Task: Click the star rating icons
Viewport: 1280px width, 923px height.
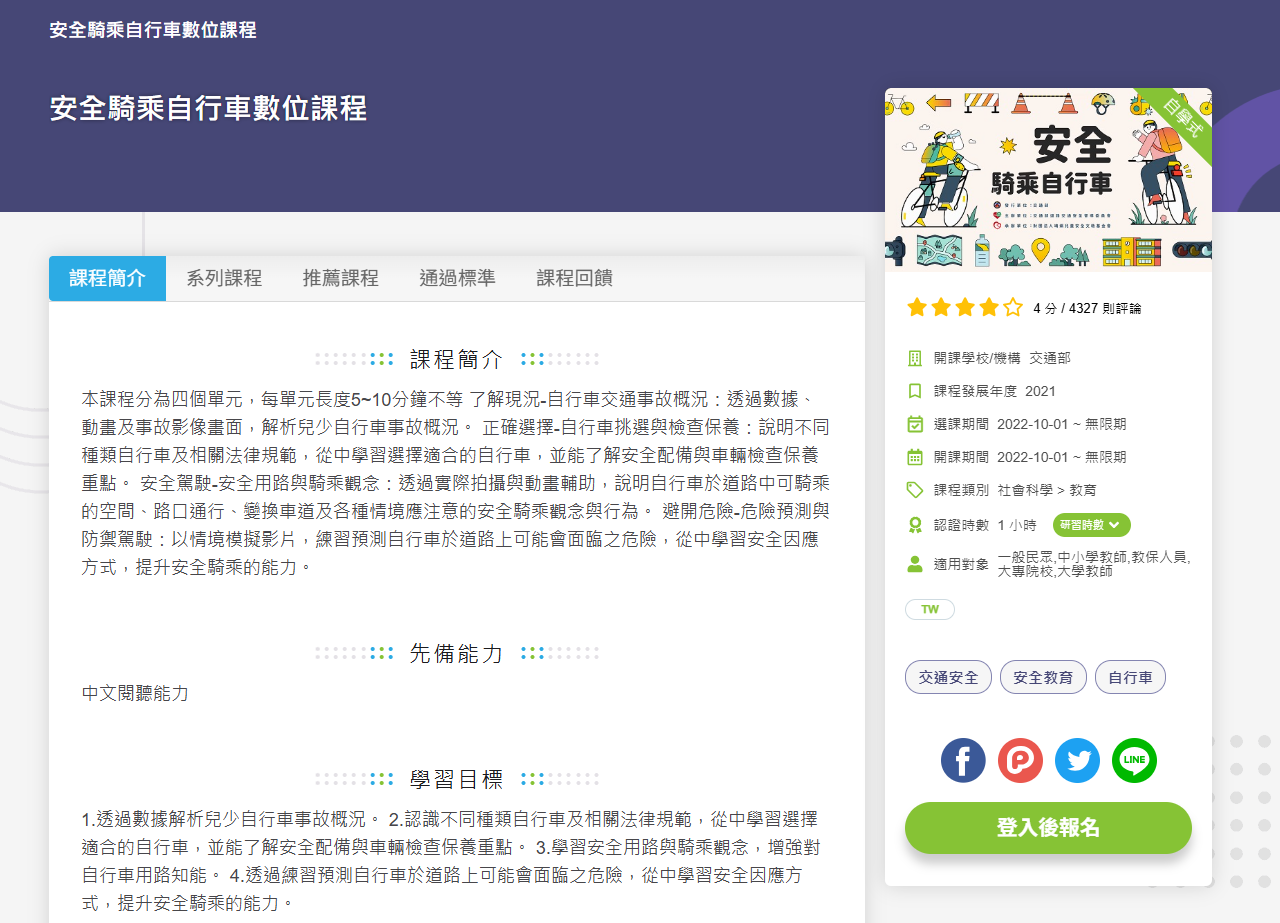Action: click(x=964, y=308)
